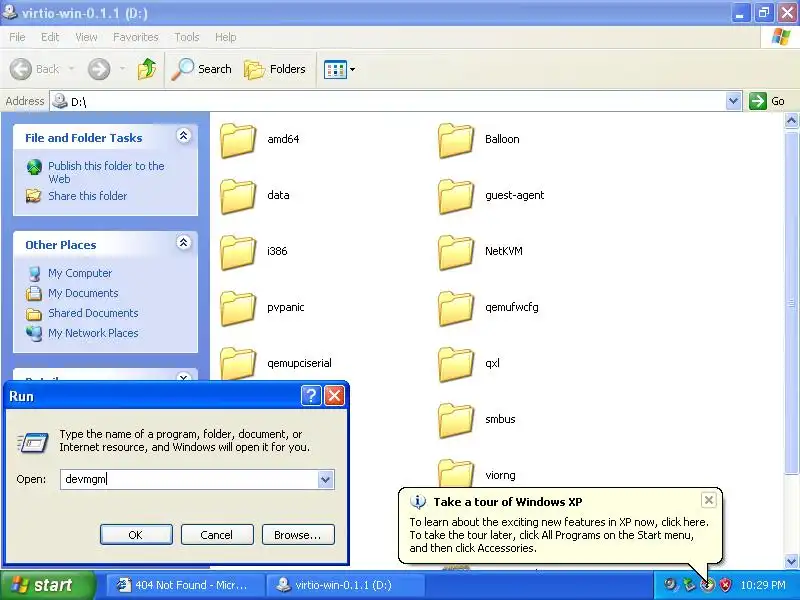The height and width of the screenshot is (600, 800).
Task: Open the Forward button history dropdown
Action: (122, 69)
